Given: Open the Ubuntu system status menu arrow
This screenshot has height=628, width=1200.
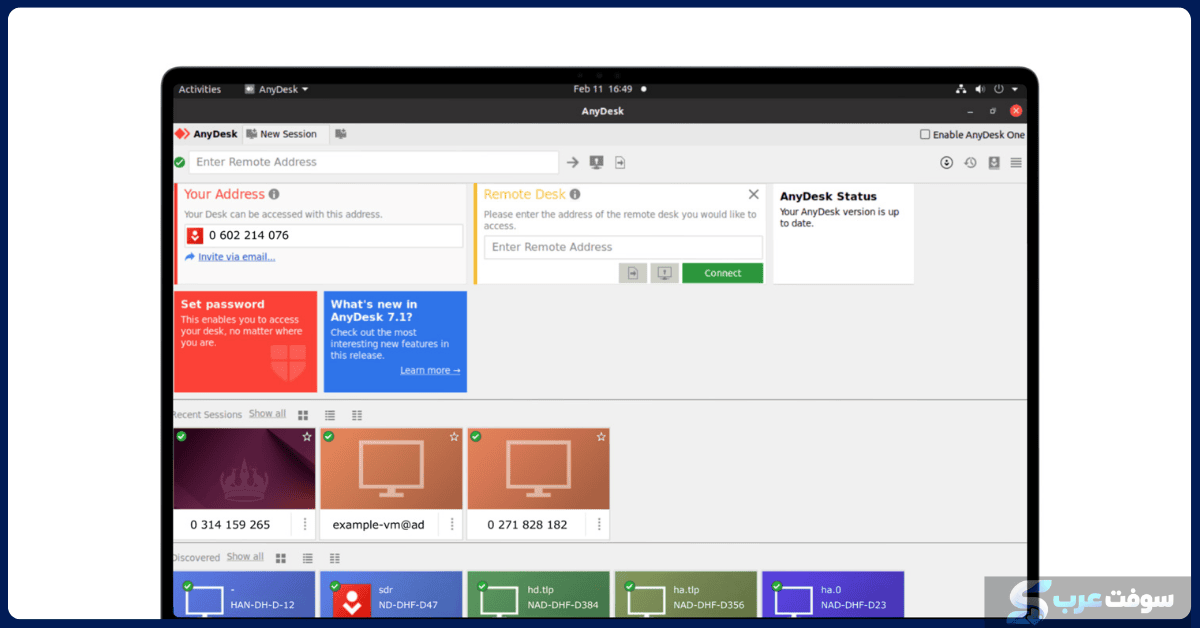Looking at the screenshot, I should 1015,89.
